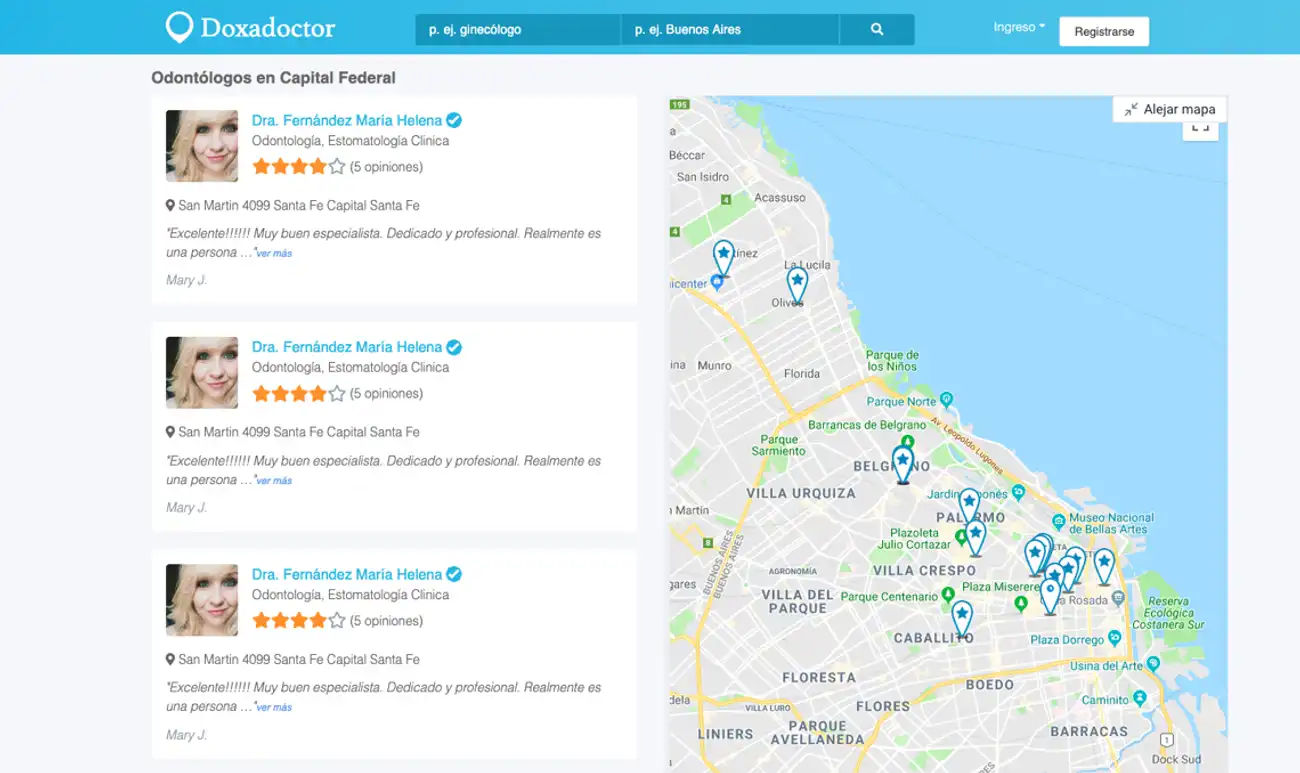Click the star rating in third card
1300x773 pixels.
298,621
